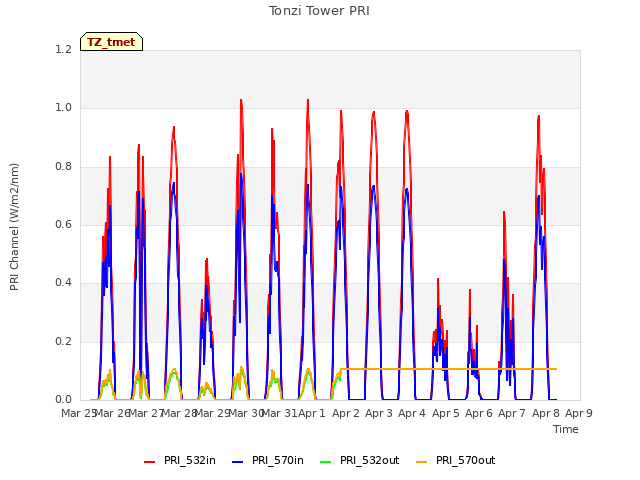This screenshot has height=480, width=640.
Task: Select the PRI_532in legend label
Action: pyautogui.click(x=190, y=460)
